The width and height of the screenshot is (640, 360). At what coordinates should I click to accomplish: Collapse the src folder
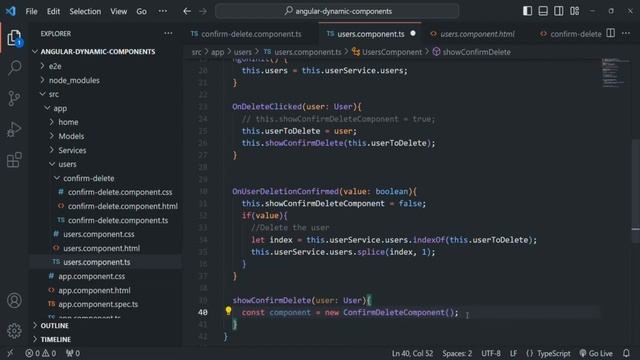(x=53, y=94)
